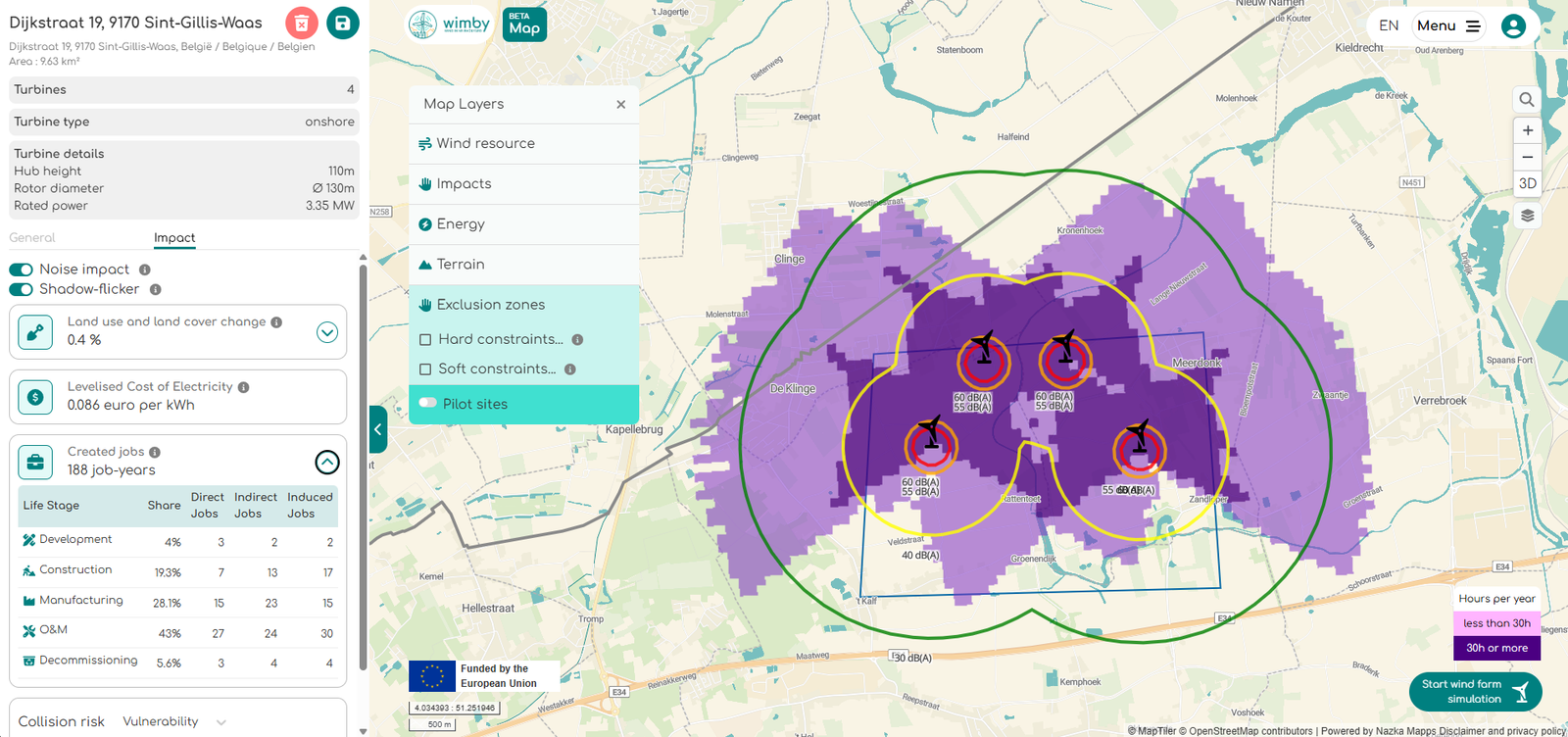Show info for Created jobs
This screenshot has width=1568, height=737.
[x=155, y=452]
